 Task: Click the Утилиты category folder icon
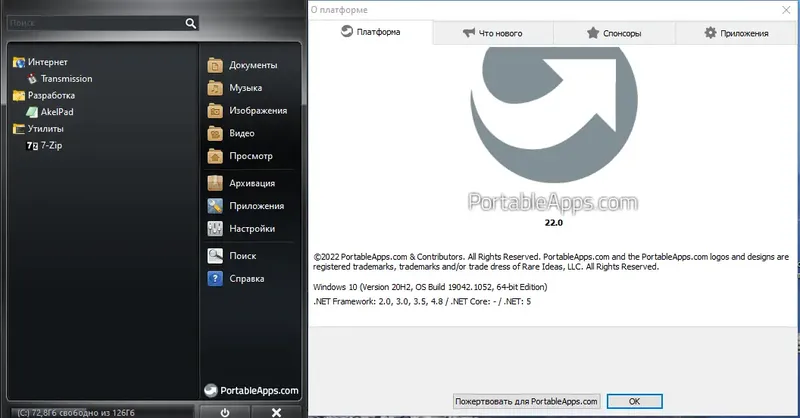19,129
